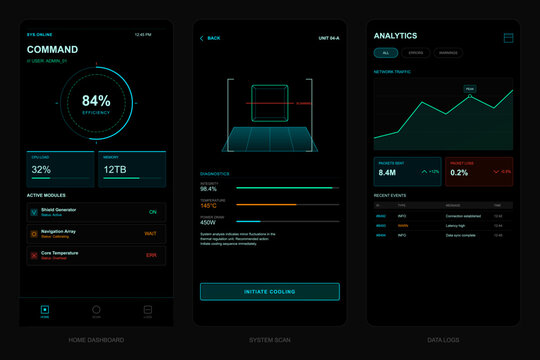Click the Packets Sent upward trend arrow

click(x=424, y=172)
